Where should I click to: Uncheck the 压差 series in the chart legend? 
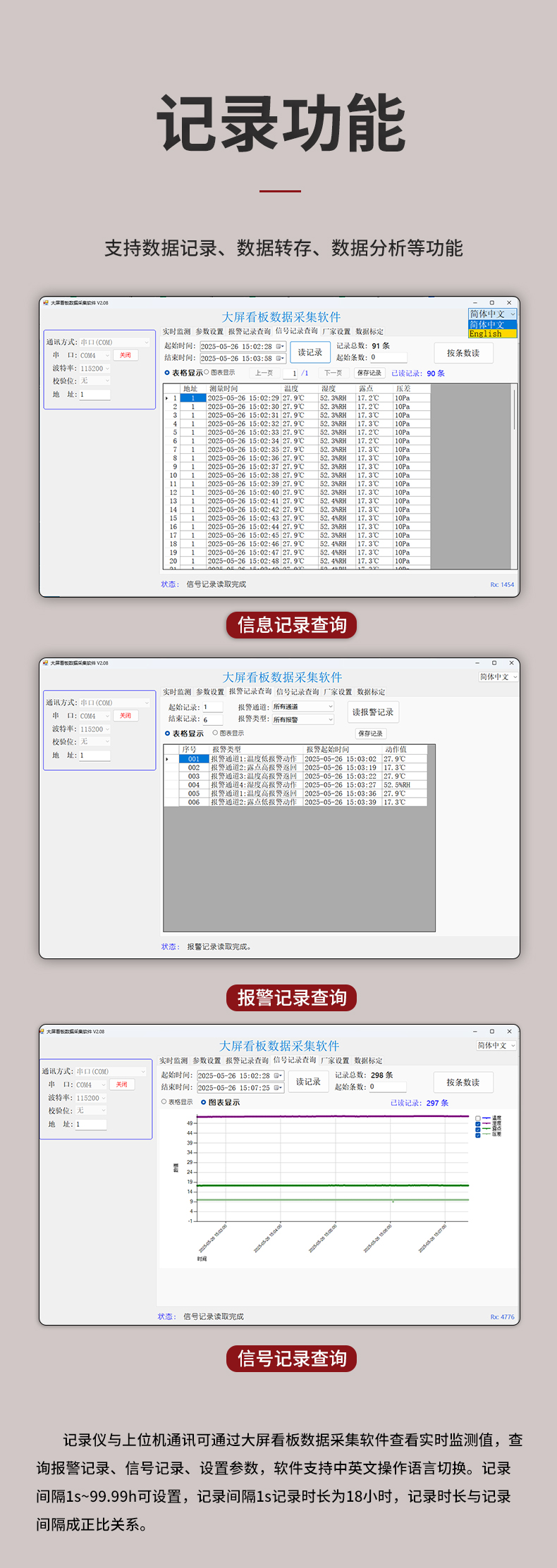(x=478, y=1135)
